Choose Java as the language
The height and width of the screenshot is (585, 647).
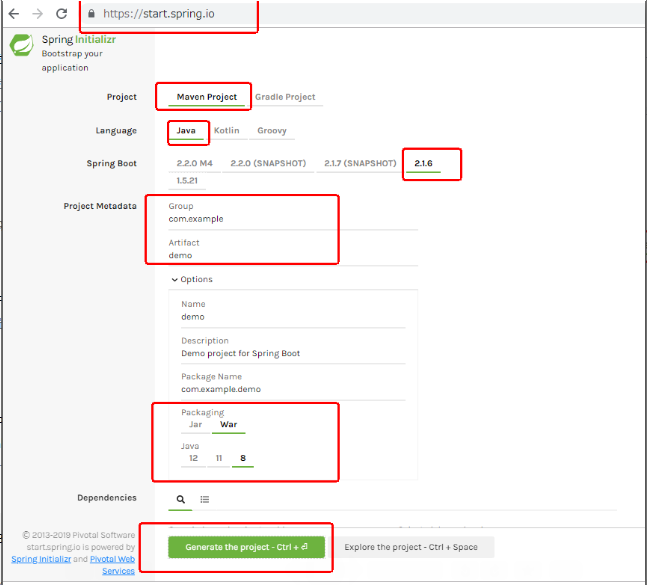click(186, 131)
